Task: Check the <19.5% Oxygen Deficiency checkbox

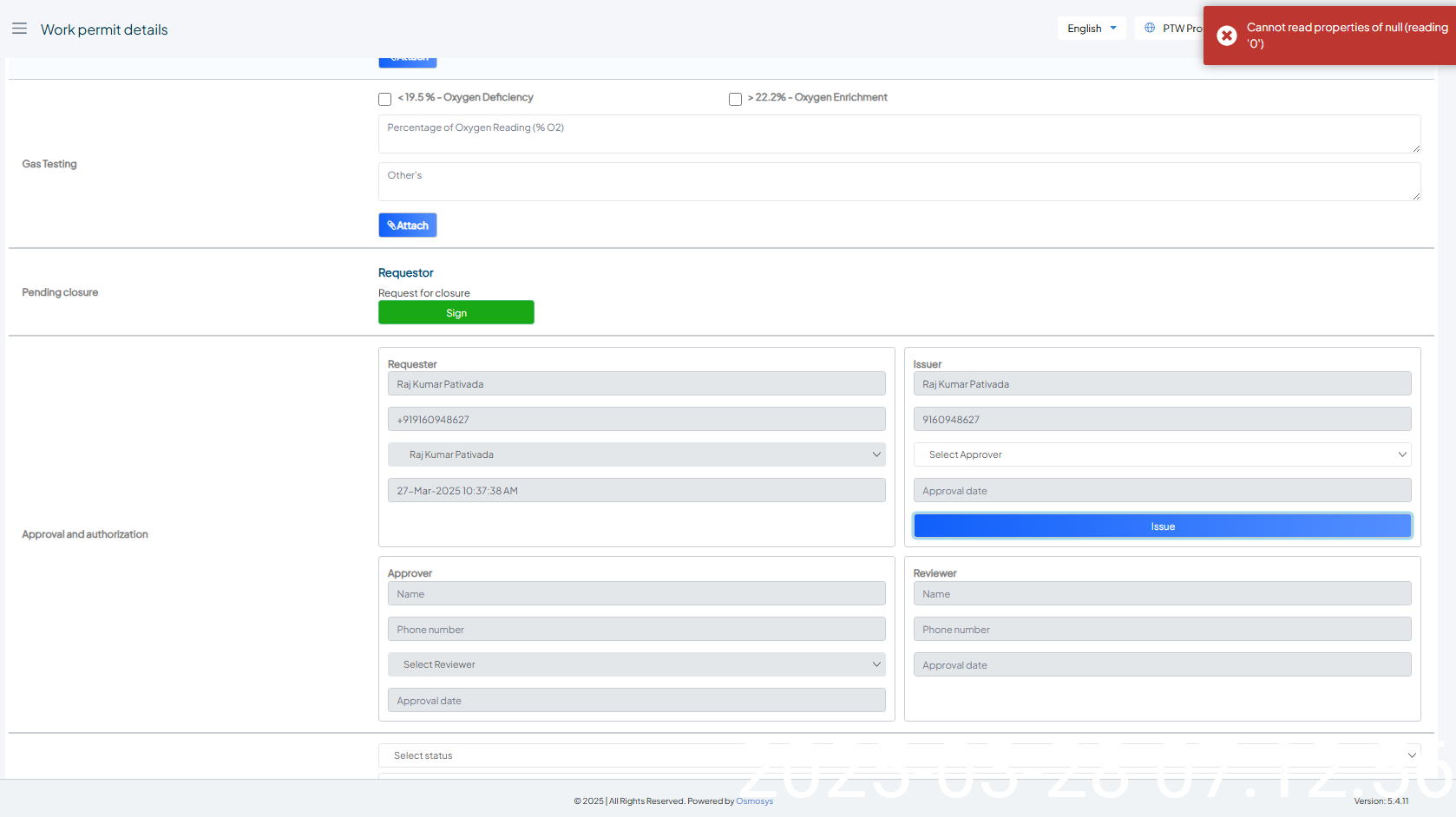Action: click(384, 99)
